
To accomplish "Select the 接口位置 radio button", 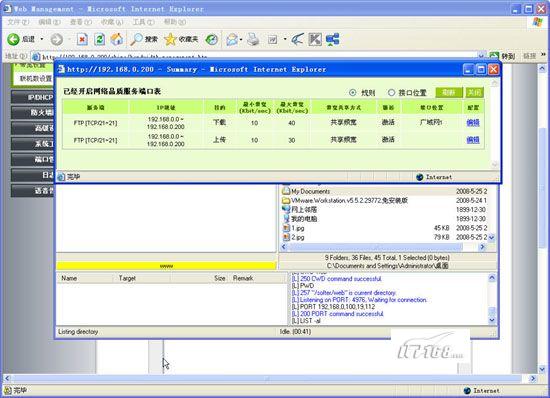I will 391,93.
